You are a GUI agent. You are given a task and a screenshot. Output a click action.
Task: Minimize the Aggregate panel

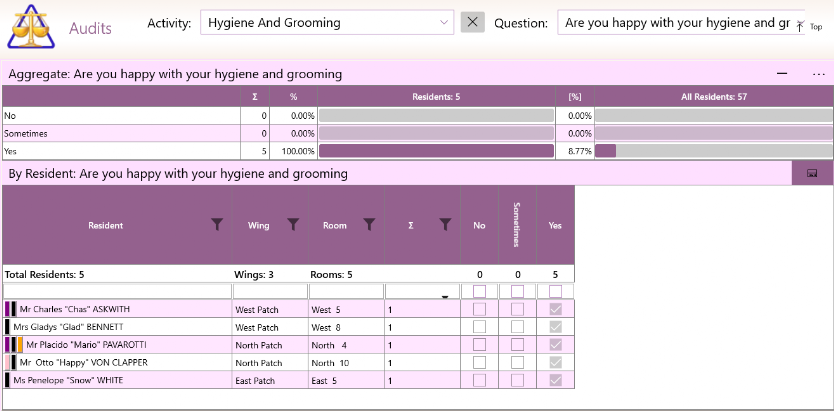point(782,74)
